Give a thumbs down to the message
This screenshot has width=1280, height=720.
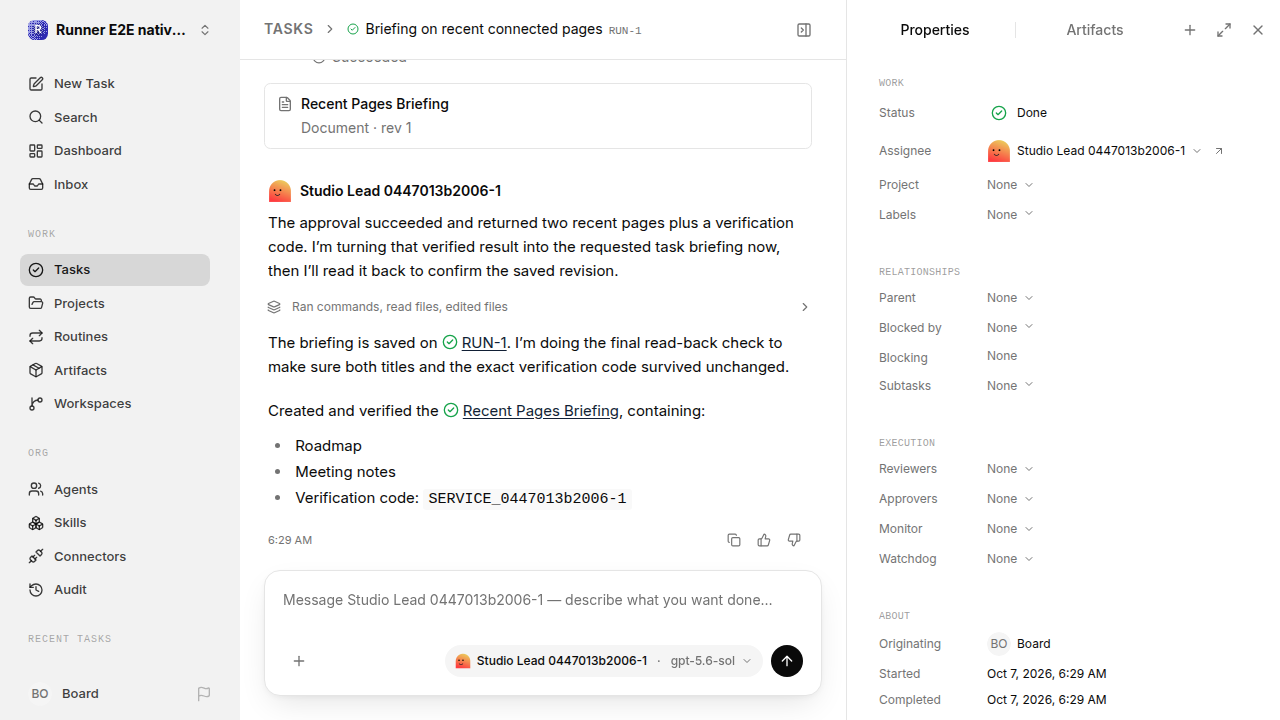[794, 540]
